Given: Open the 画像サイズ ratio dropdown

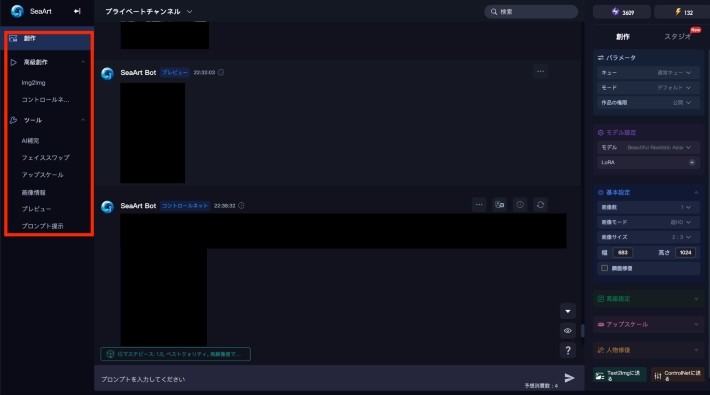Looking at the screenshot, I should click(x=648, y=237).
